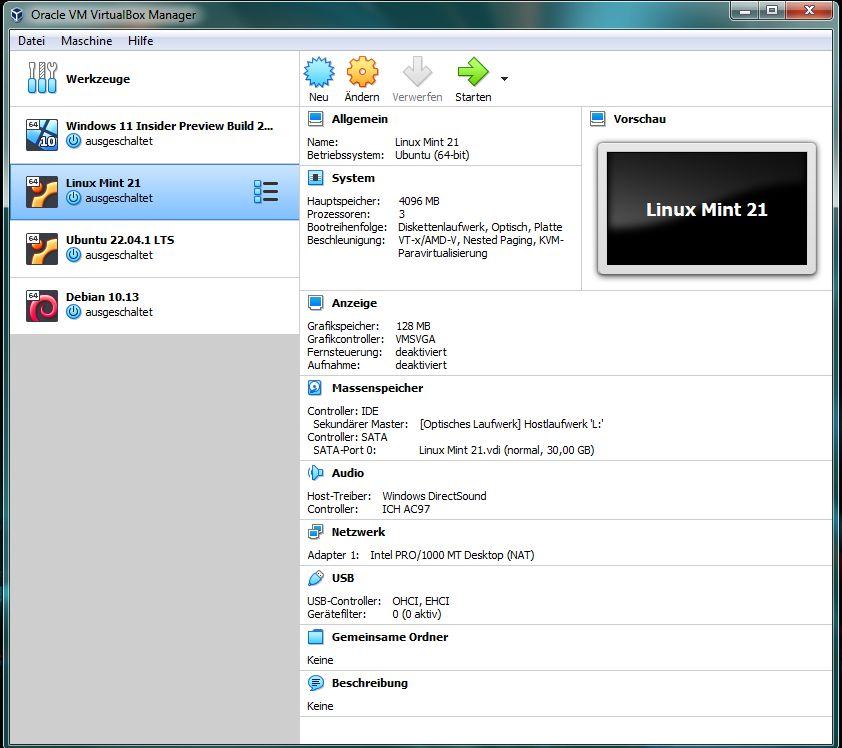Click the power state icon under Windows 11

[x=74, y=141]
